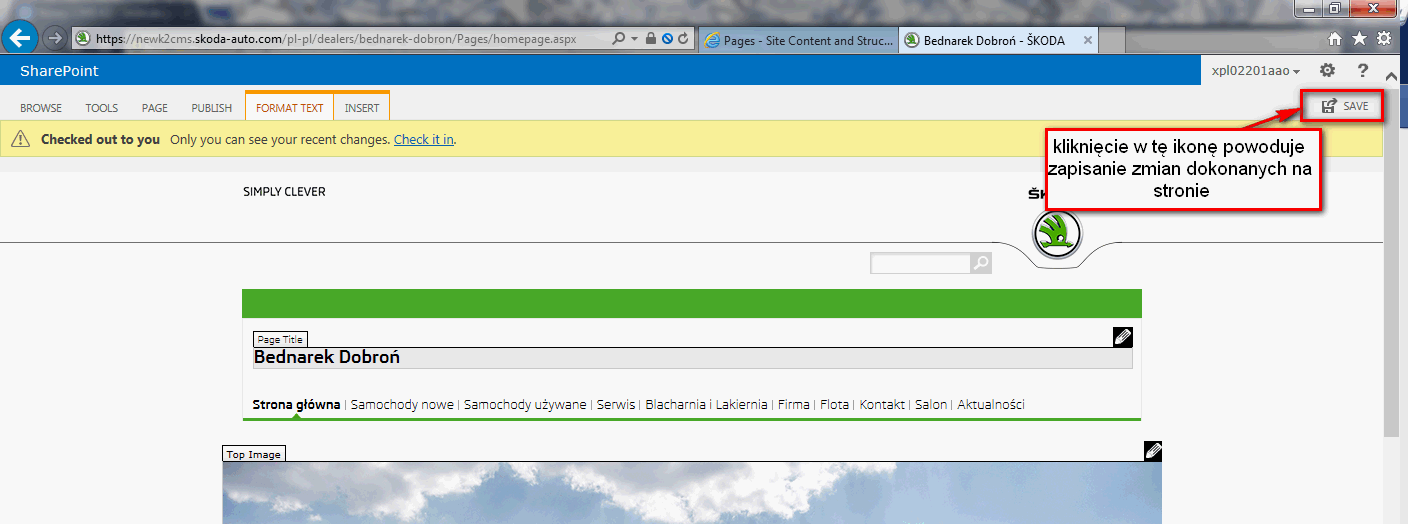Open Flota navigation item

click(834, 405)
